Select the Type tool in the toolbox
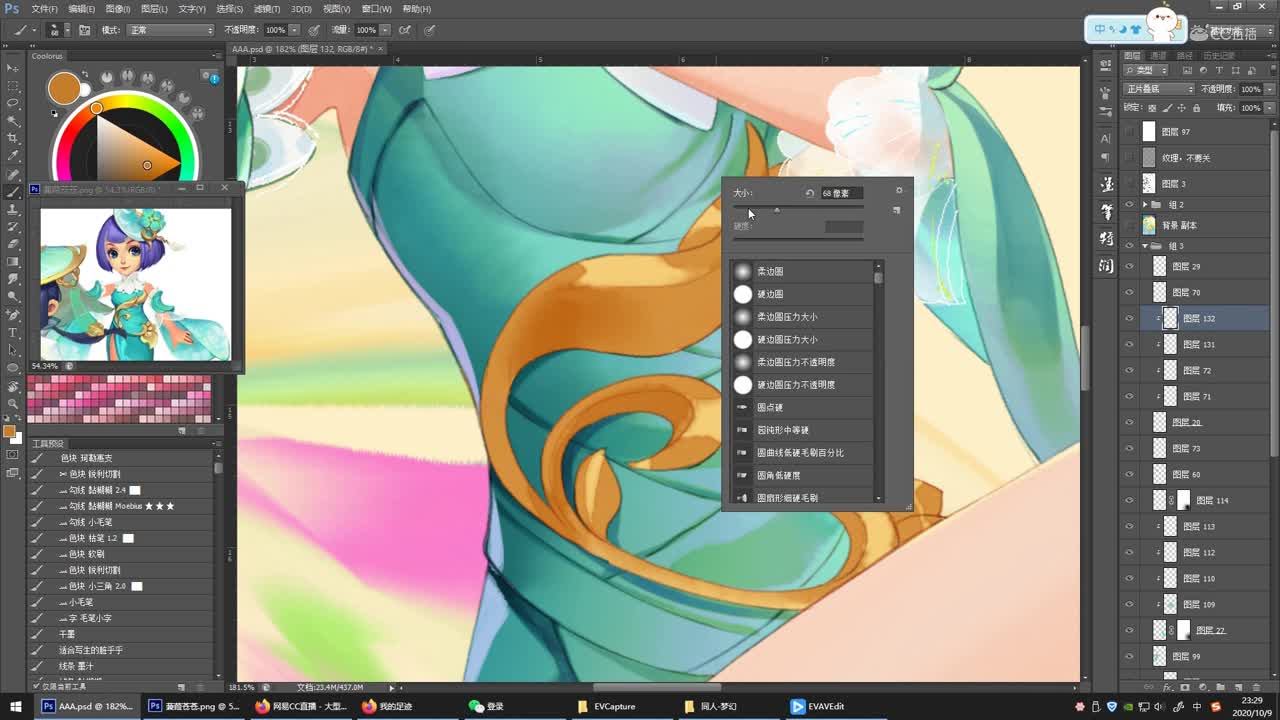 13,332
